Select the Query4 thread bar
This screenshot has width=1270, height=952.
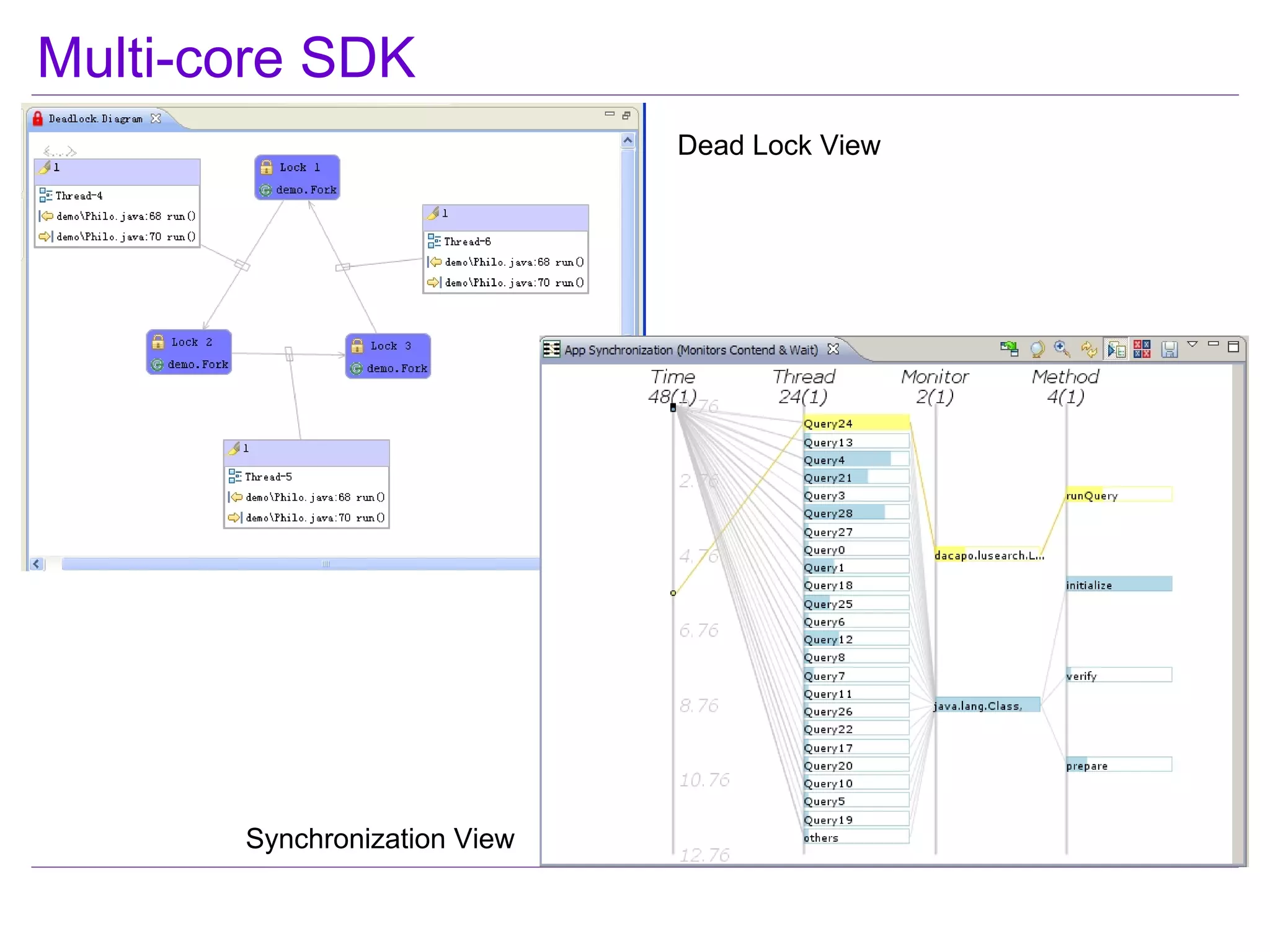pyautogui.click(x=856, y=459)
